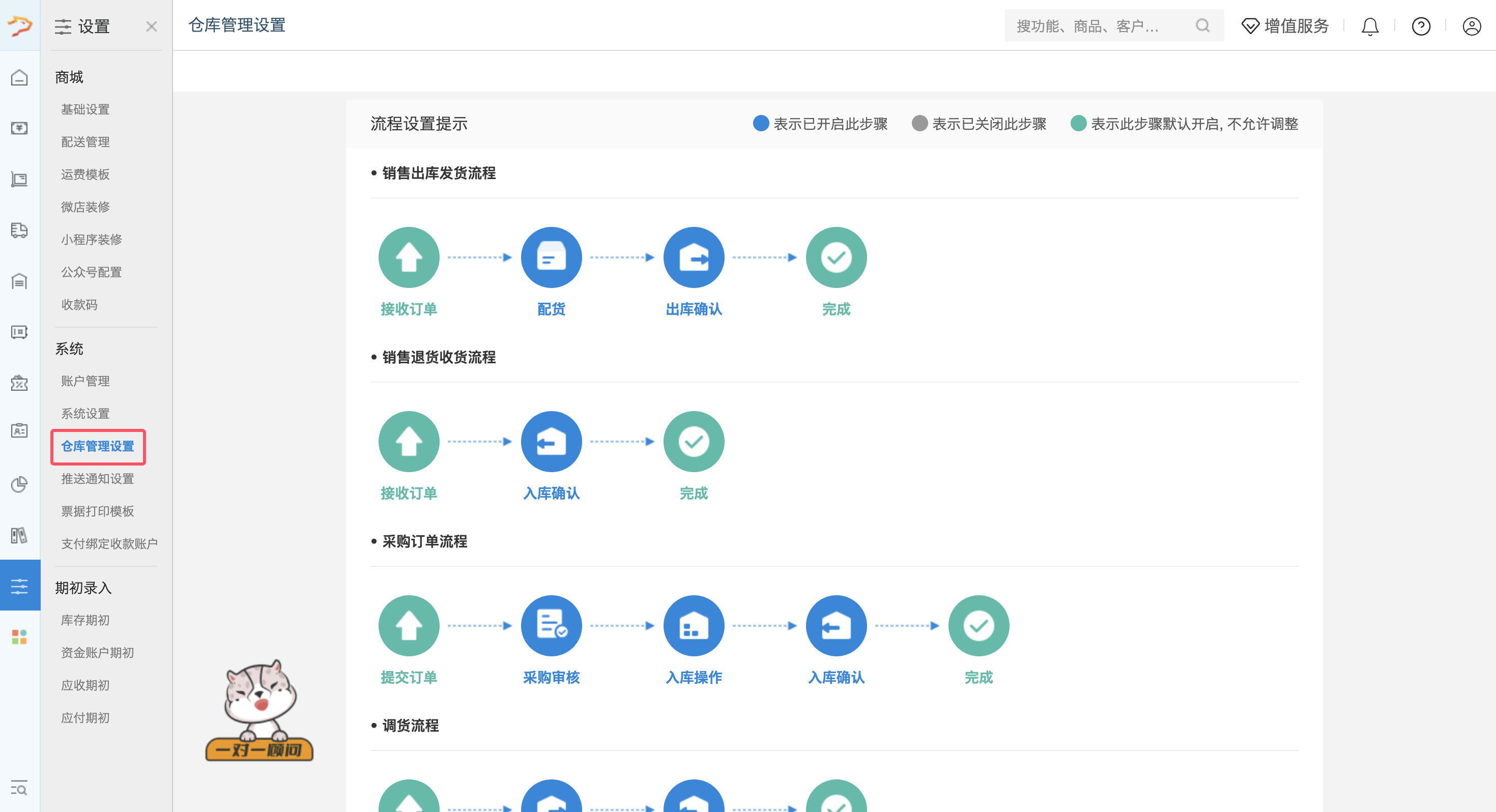
Task: Open the user account avatar icon
Action: pyautogui.click(x=1472, y=26)
